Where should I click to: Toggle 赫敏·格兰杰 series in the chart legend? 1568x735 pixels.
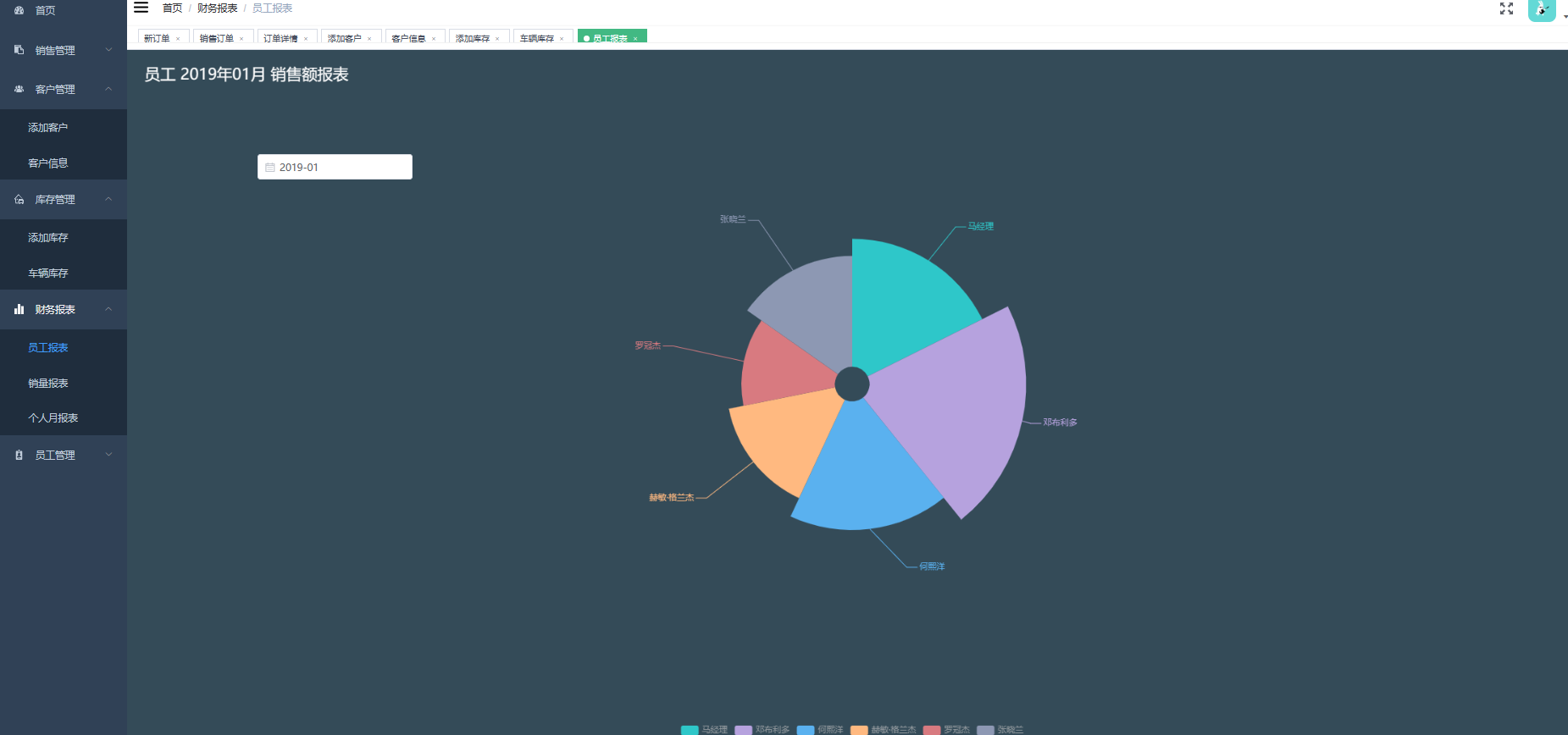tap(884, 730)
